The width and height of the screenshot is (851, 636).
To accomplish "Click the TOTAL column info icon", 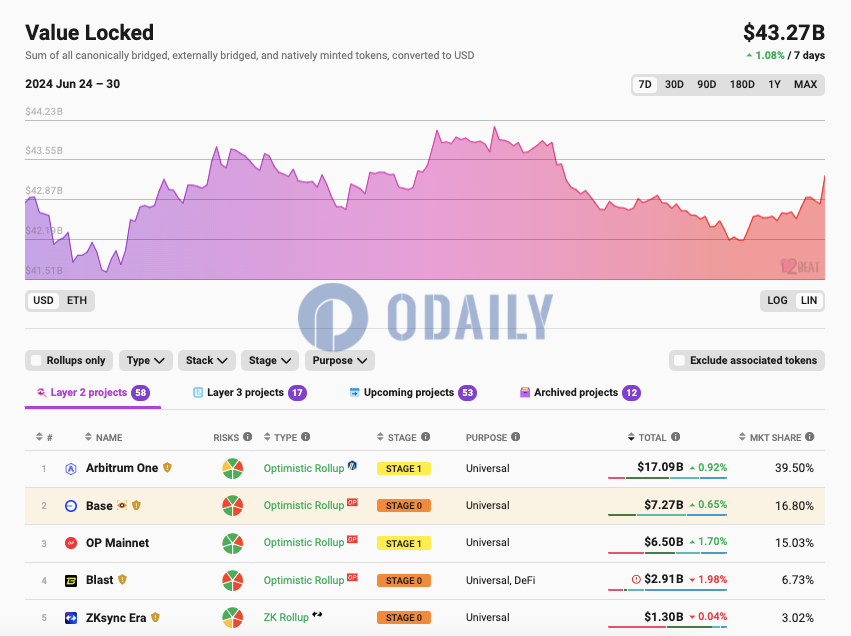I will (675, 437).
